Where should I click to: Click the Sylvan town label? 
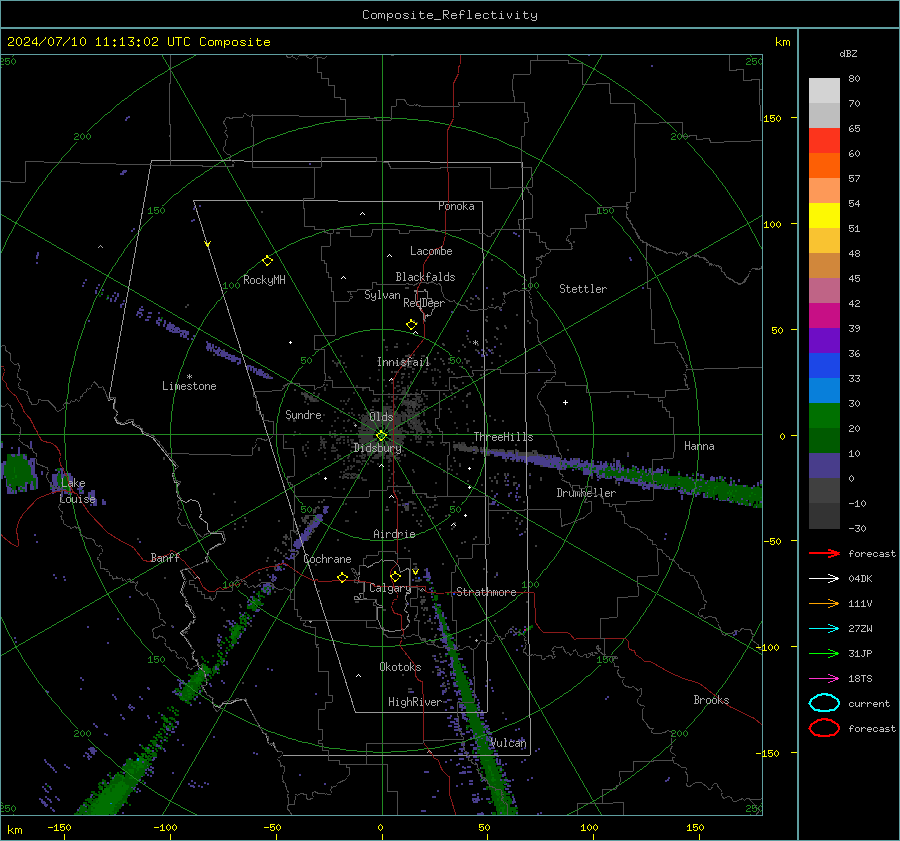(382, 295)
